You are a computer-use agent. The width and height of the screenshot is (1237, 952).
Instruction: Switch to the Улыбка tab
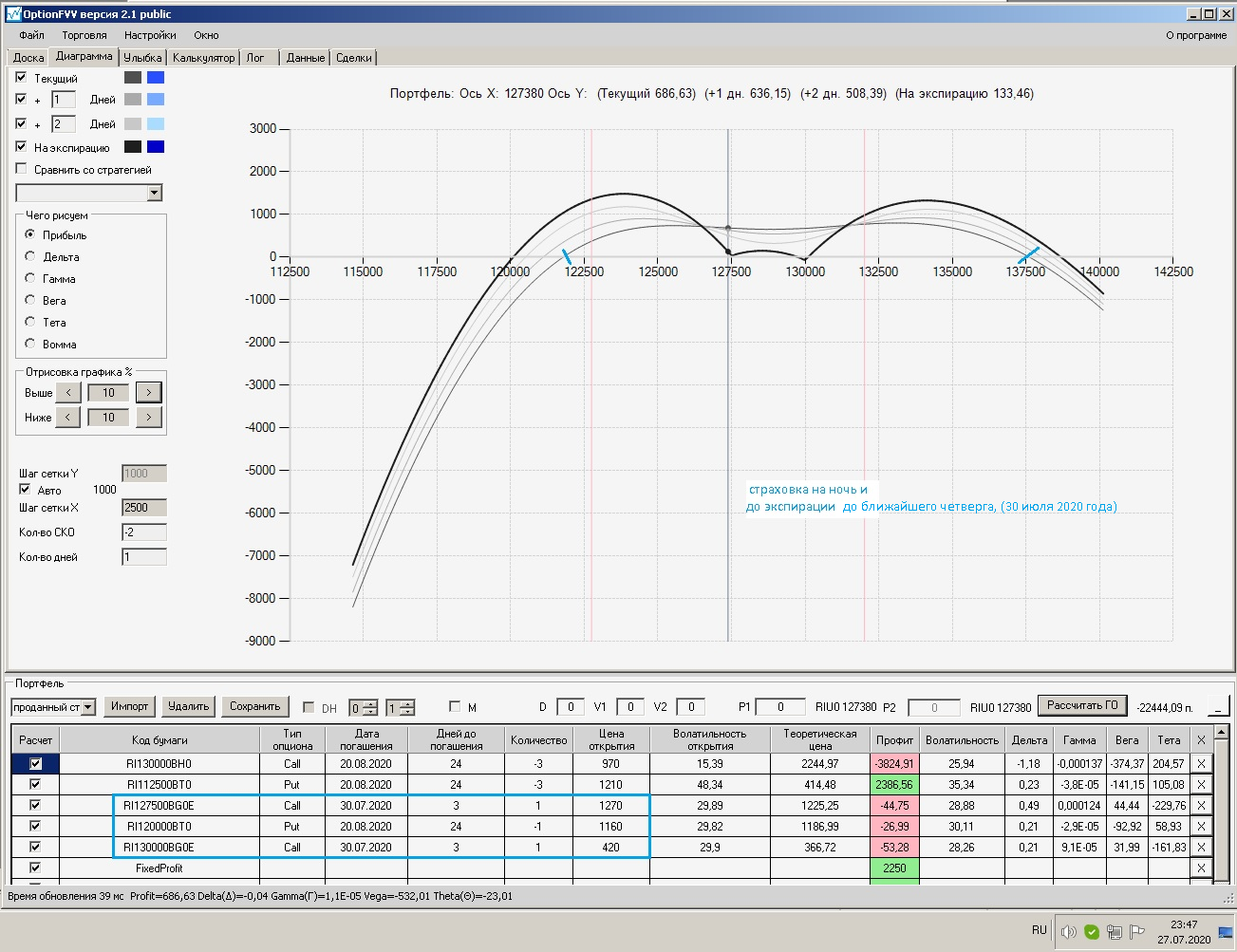click(142, 58)
